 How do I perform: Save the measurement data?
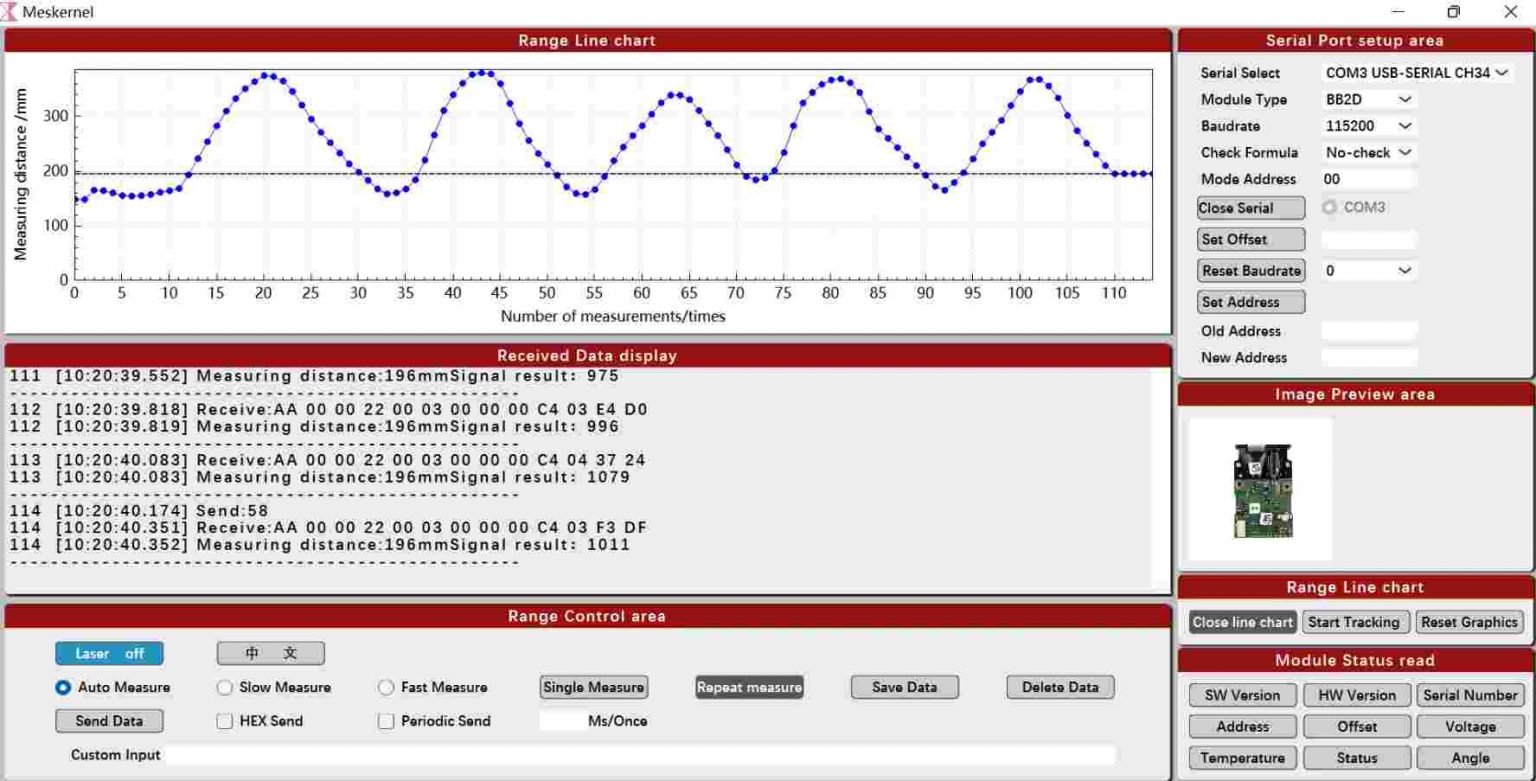(903, 687)
